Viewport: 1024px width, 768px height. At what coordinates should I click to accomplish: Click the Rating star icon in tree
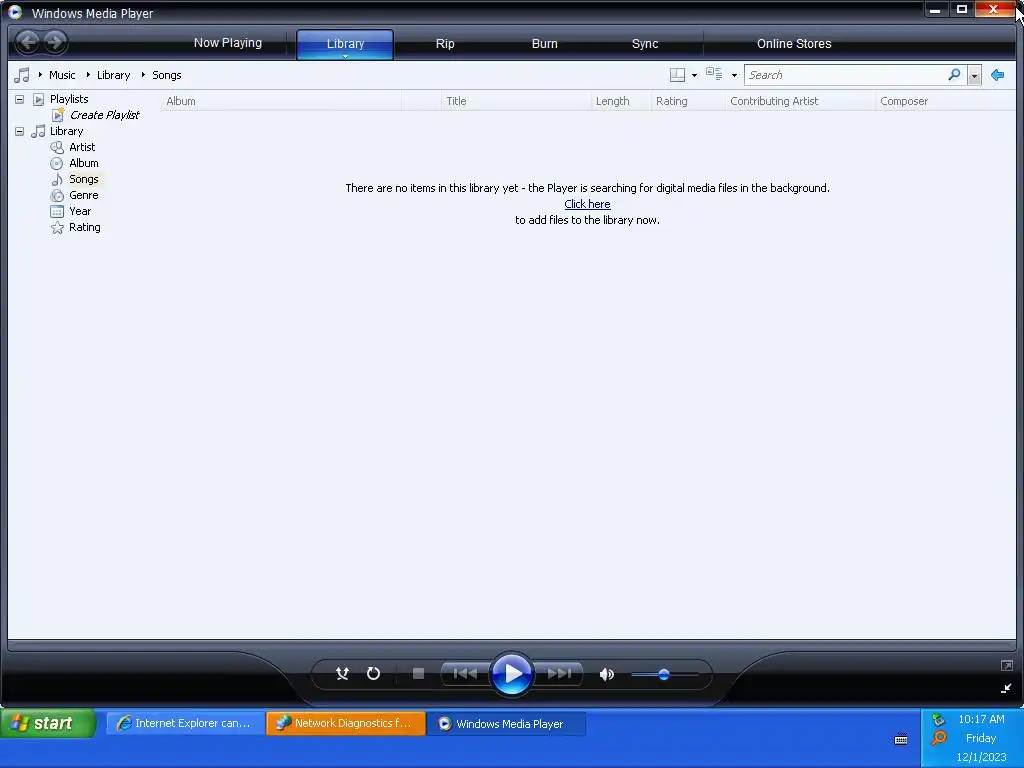coord(57,227)
